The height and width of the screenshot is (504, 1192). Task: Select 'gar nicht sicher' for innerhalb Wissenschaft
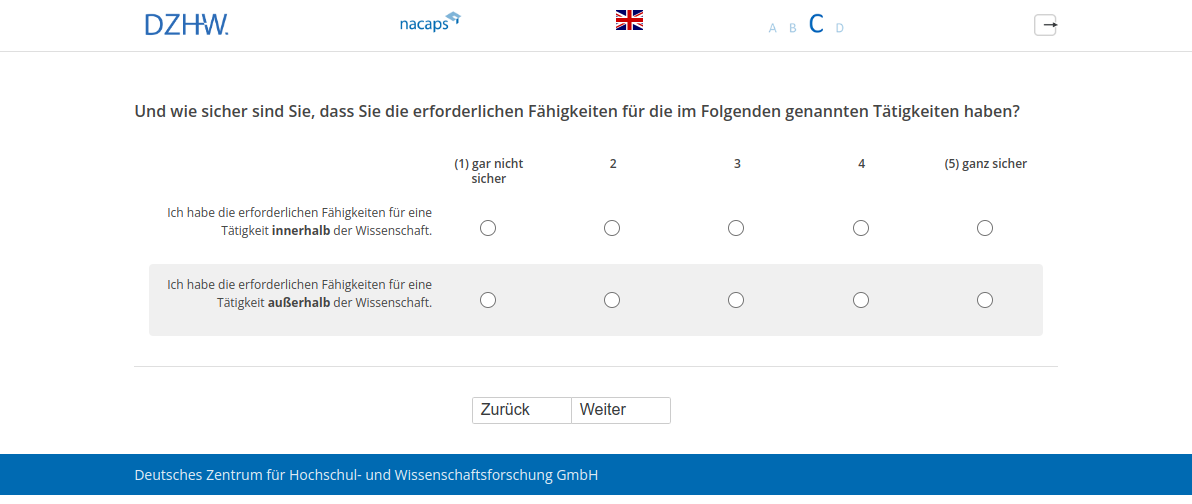click(x=488, y=228)
